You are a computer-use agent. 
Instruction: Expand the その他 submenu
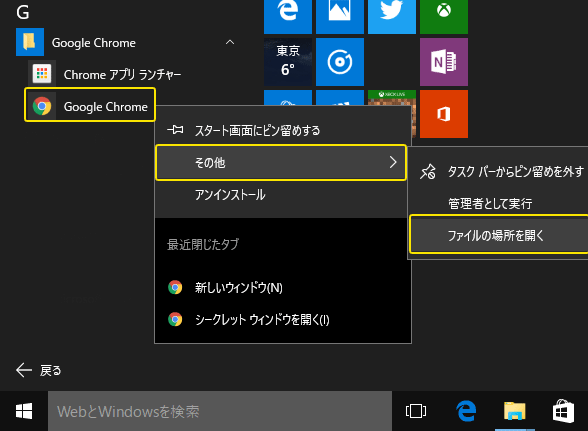pos(281,162)
